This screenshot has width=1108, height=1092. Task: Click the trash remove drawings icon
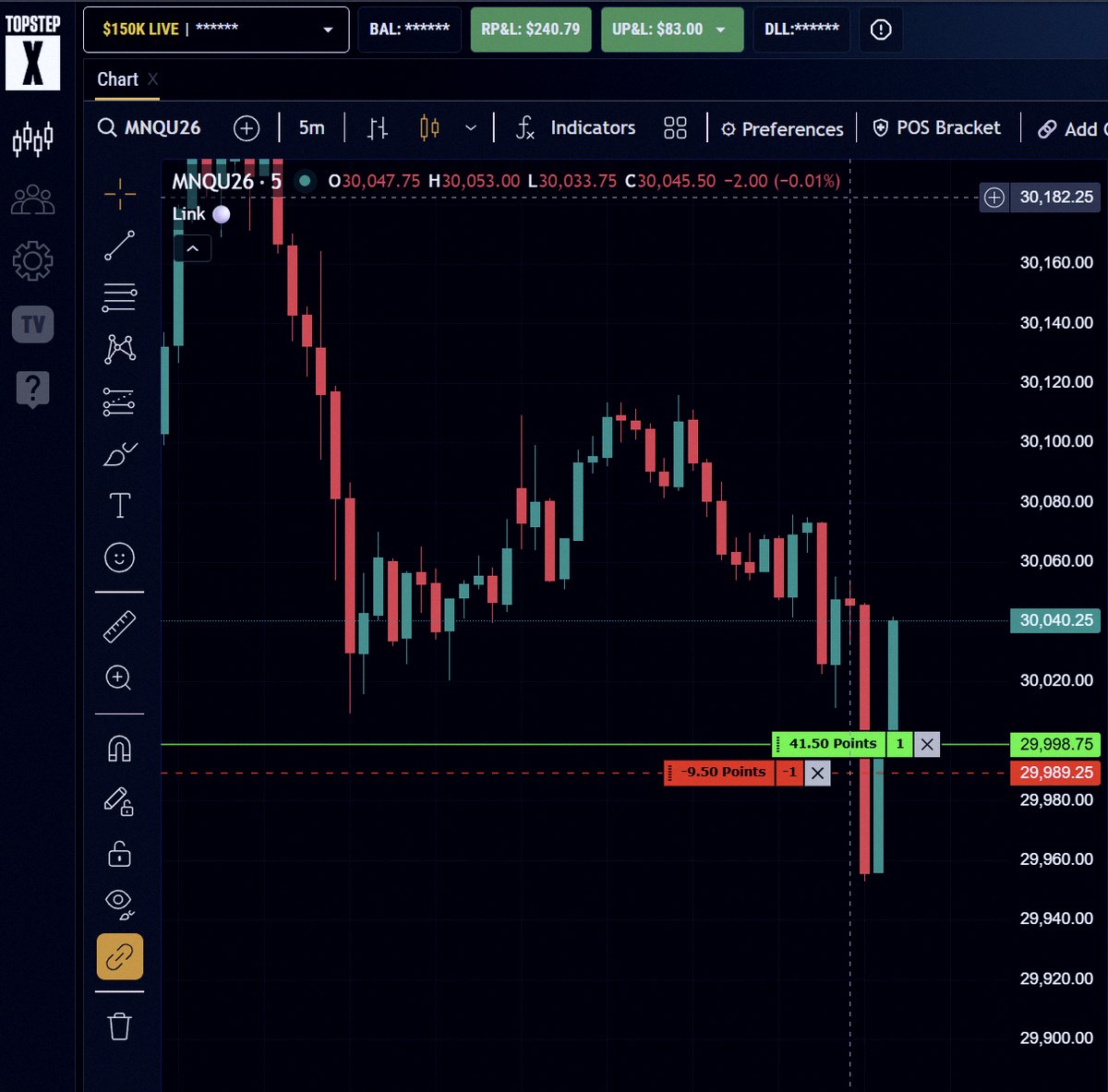pos(119,1026)
